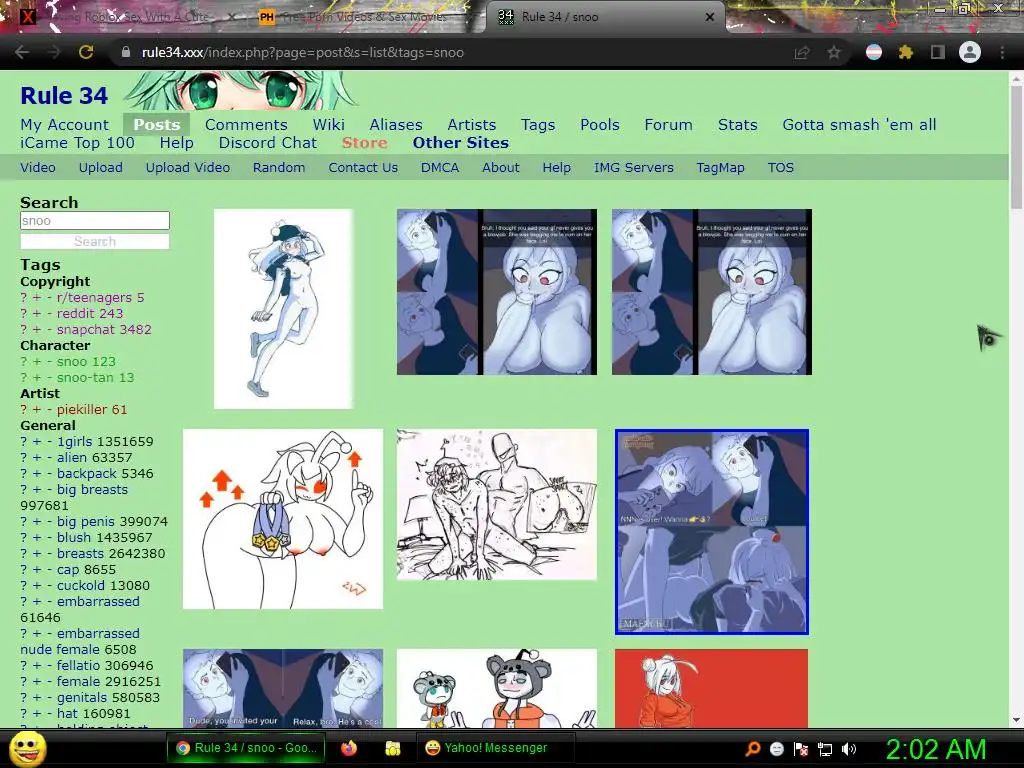Open the 'Rule 34' site title link
The height and width of the screenshot is (768, 1024).
(64, 96)
